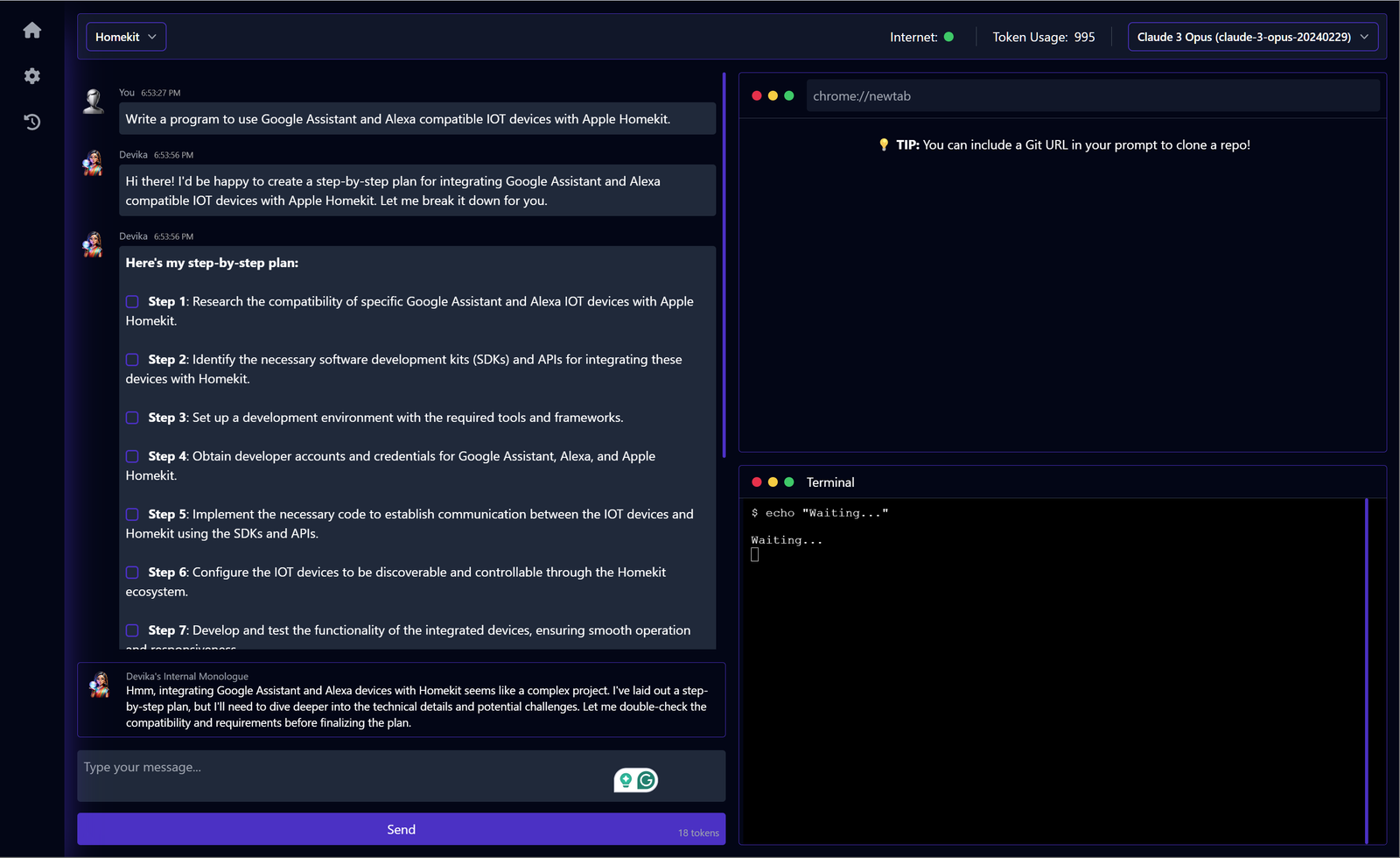Click the green traffic light on the Terminal panel

pos(789,482)
